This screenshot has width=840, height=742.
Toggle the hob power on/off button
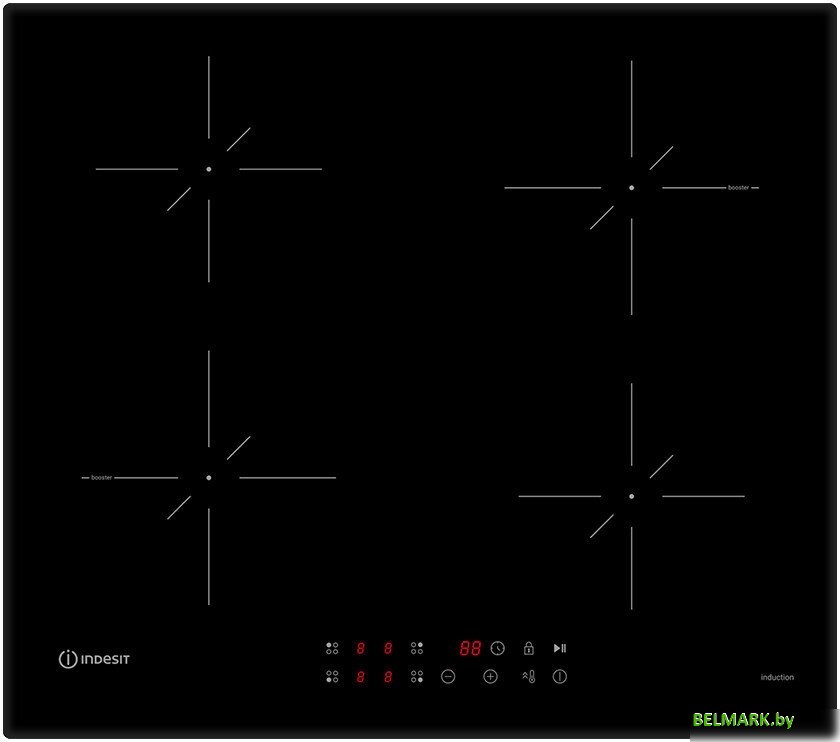click(560, 677)
